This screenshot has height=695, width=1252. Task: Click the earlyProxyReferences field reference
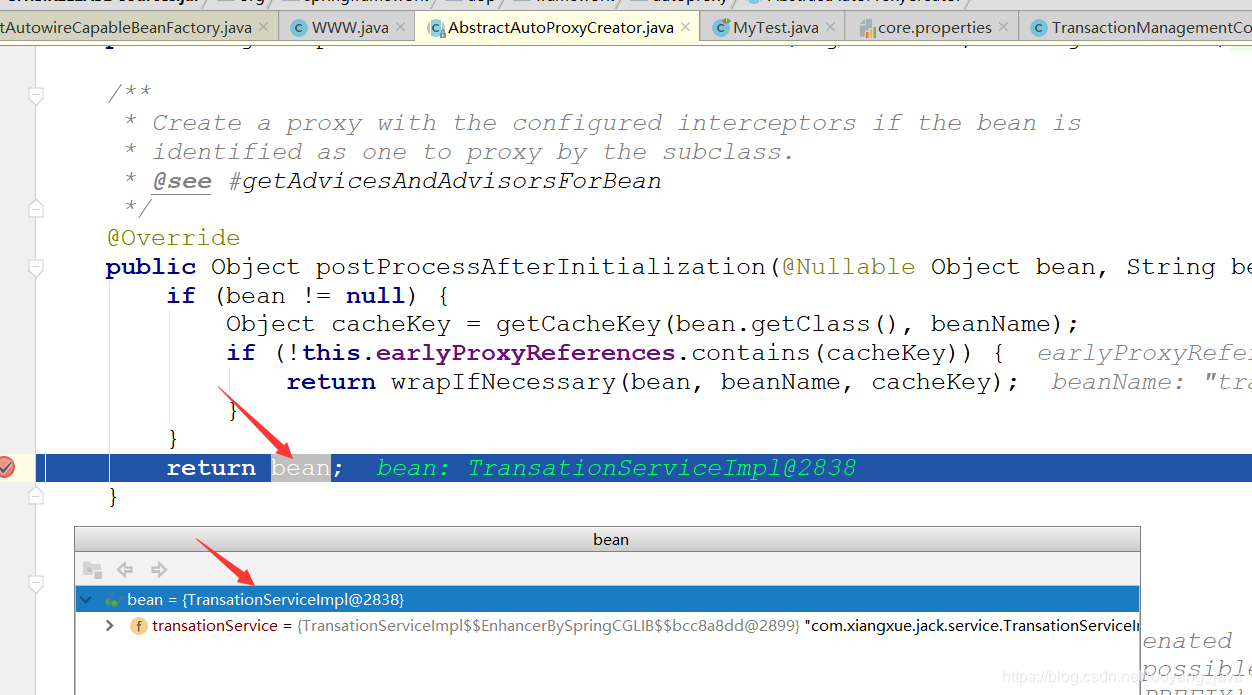pos(526,353)
